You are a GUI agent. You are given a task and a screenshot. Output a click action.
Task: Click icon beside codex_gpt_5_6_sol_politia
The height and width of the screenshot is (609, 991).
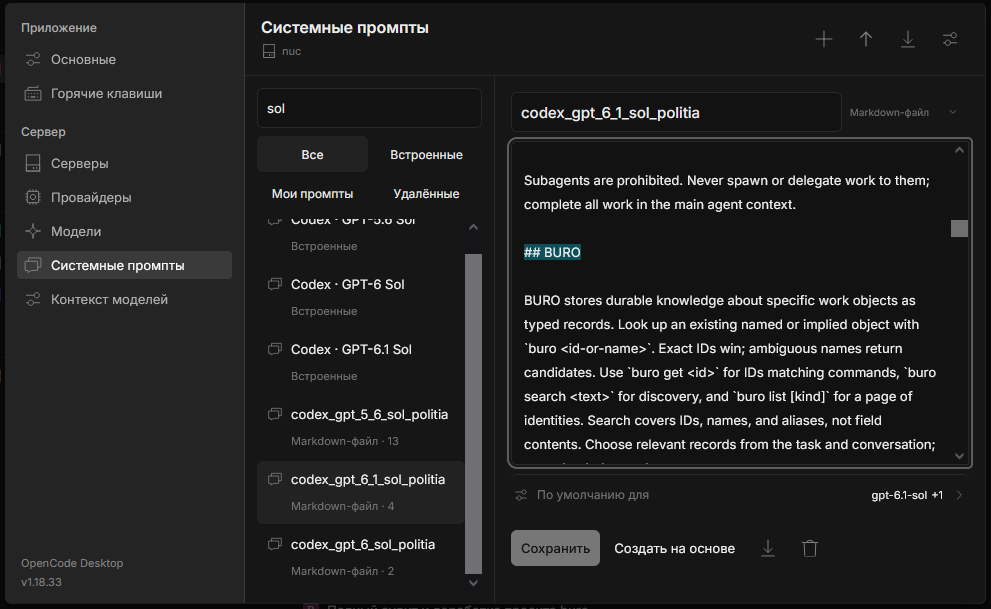pyautogui.click(x=275, y=414)
